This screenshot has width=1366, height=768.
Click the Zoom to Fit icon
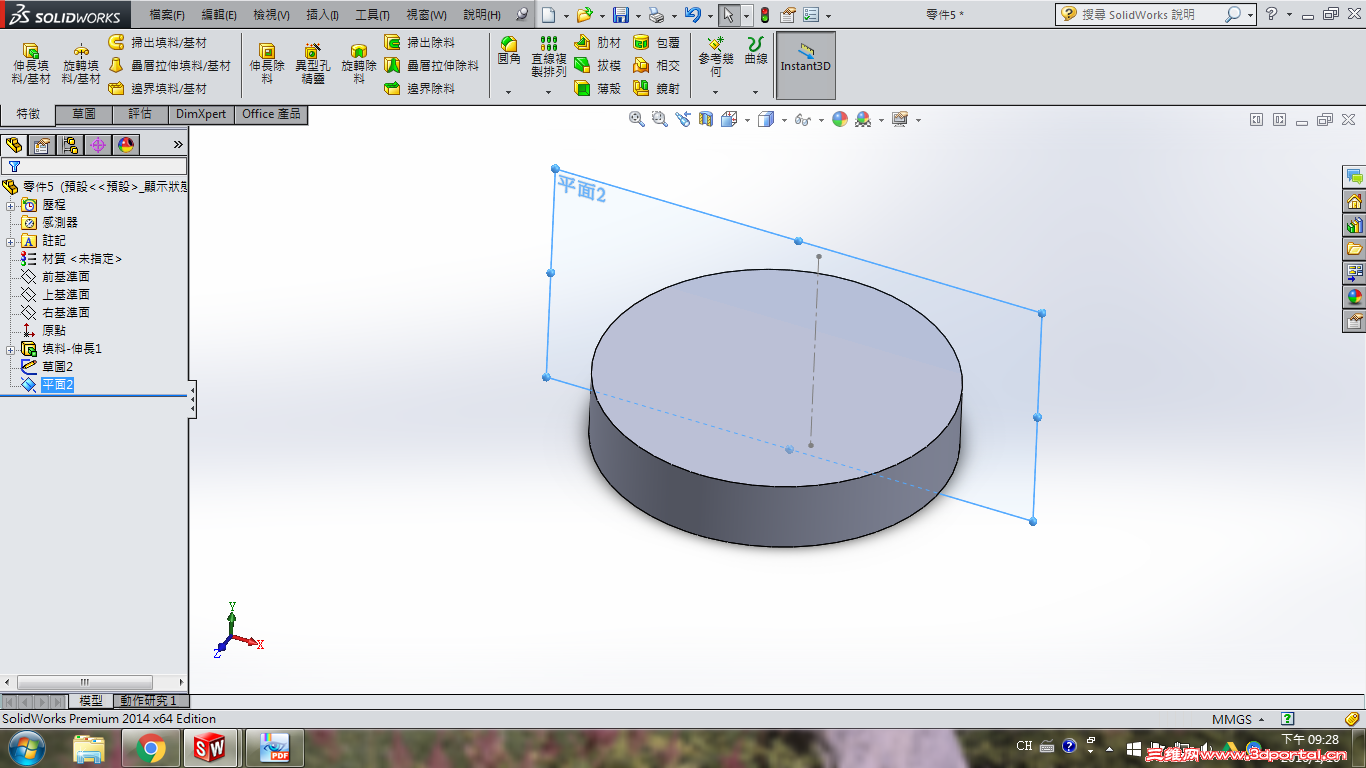(x=637, y=120)
